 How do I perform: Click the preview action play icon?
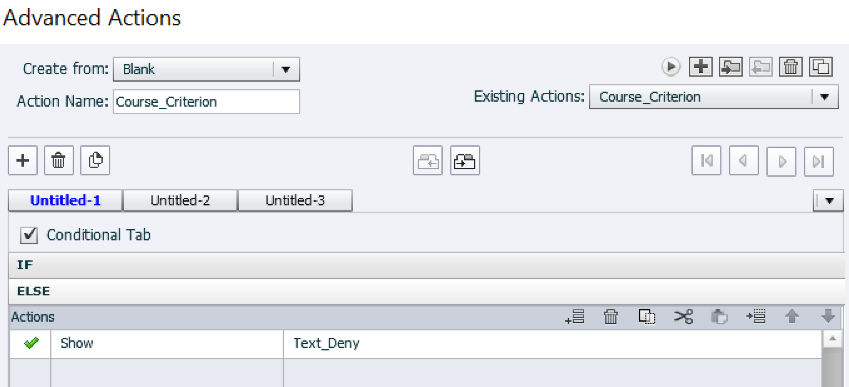[x=671, y=67]
